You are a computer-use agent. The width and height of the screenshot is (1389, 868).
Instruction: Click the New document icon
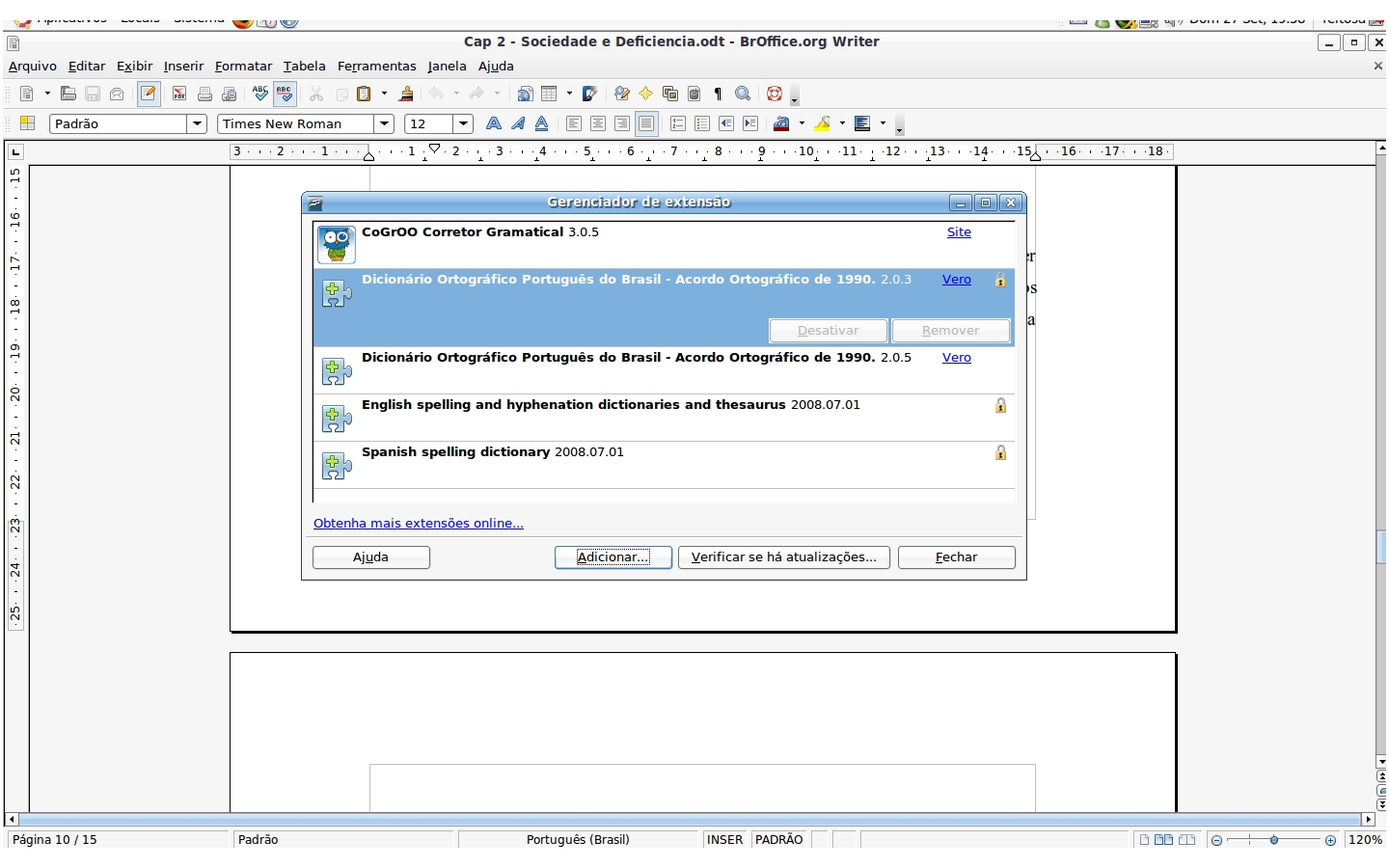click(26, 94)
